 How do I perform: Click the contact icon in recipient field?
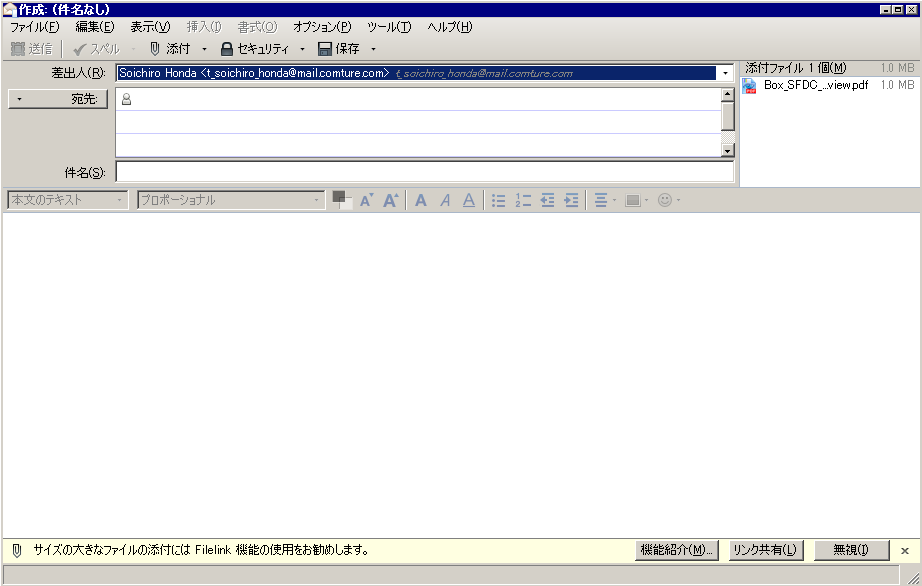coord(126,99)
